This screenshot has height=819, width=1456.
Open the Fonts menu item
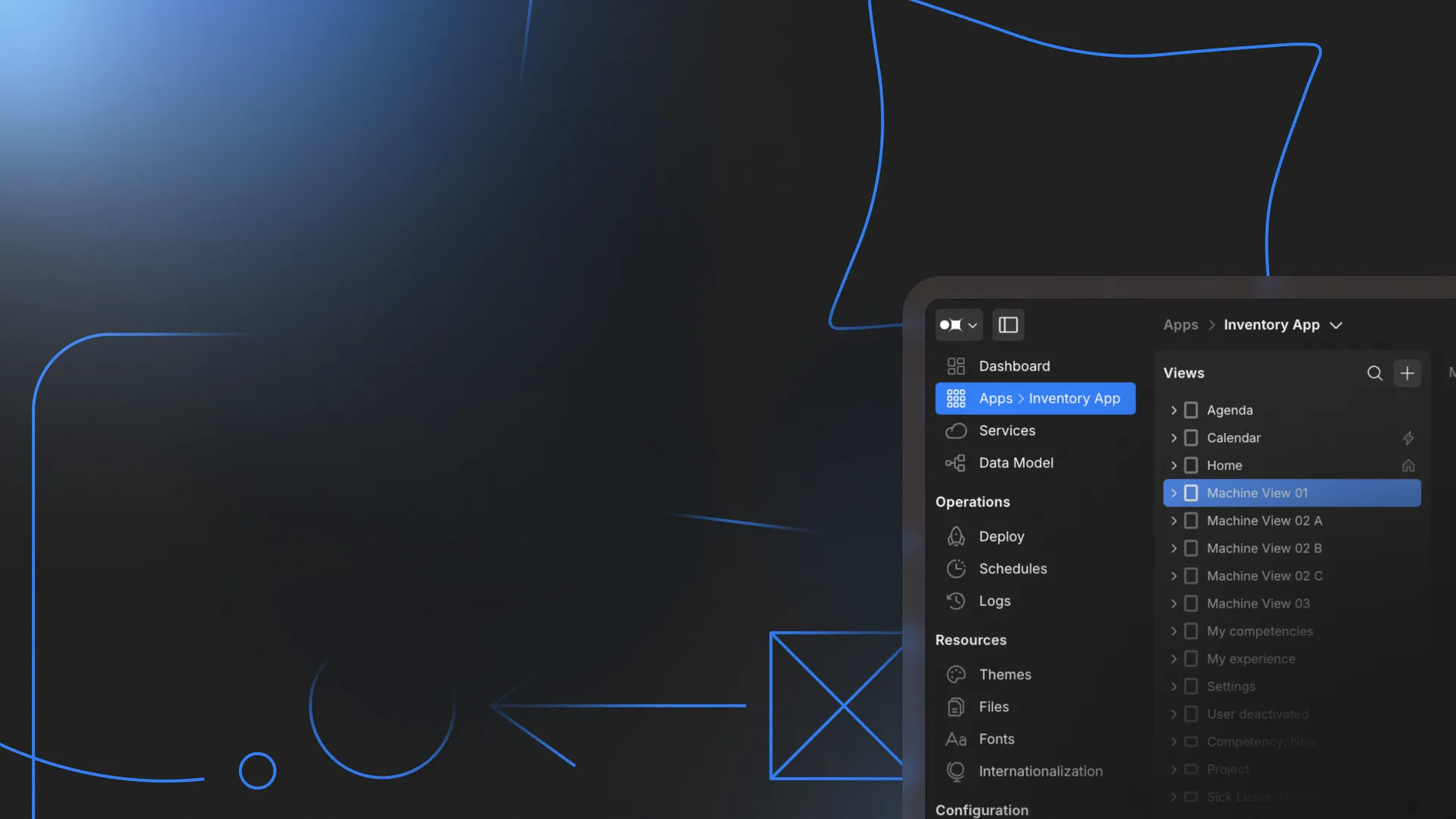[x=996, y=739]
